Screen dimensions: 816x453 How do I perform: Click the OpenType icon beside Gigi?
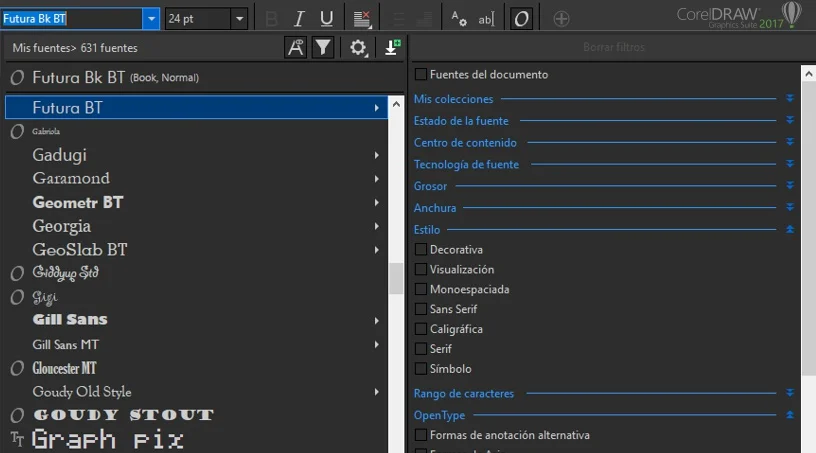(17, 297)
